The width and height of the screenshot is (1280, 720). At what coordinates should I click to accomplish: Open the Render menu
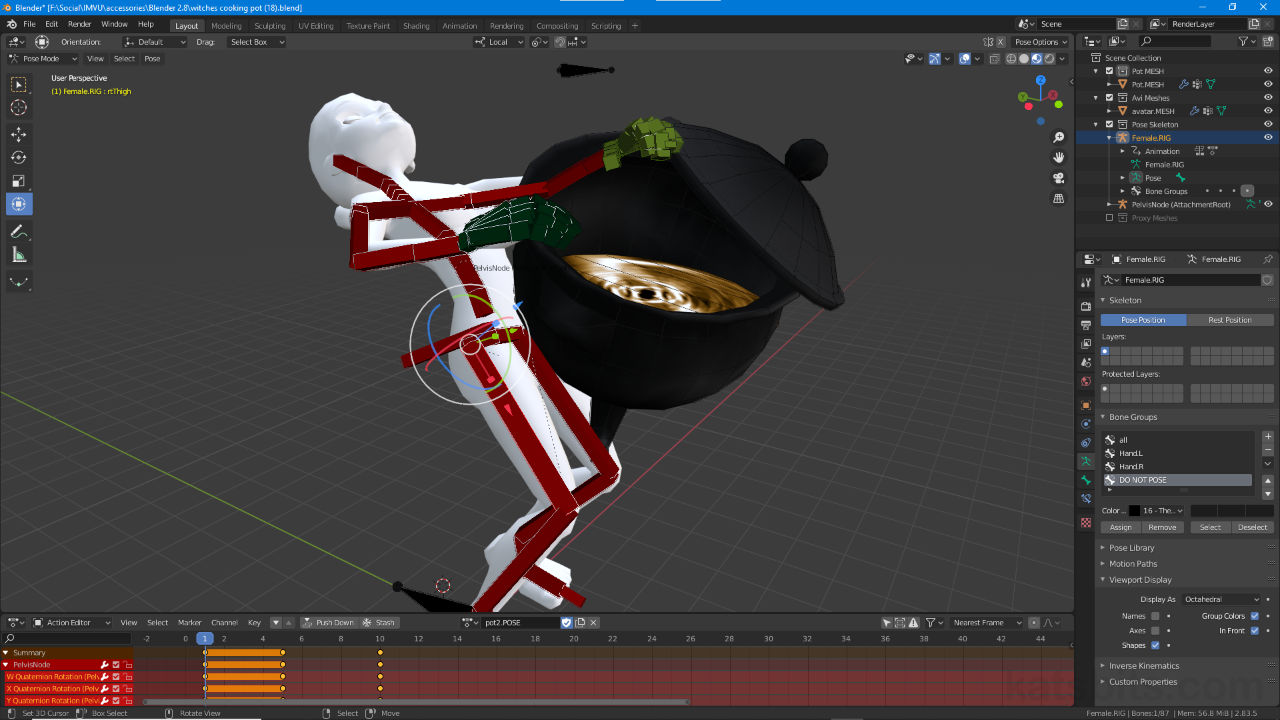click(x=80, y=24)
